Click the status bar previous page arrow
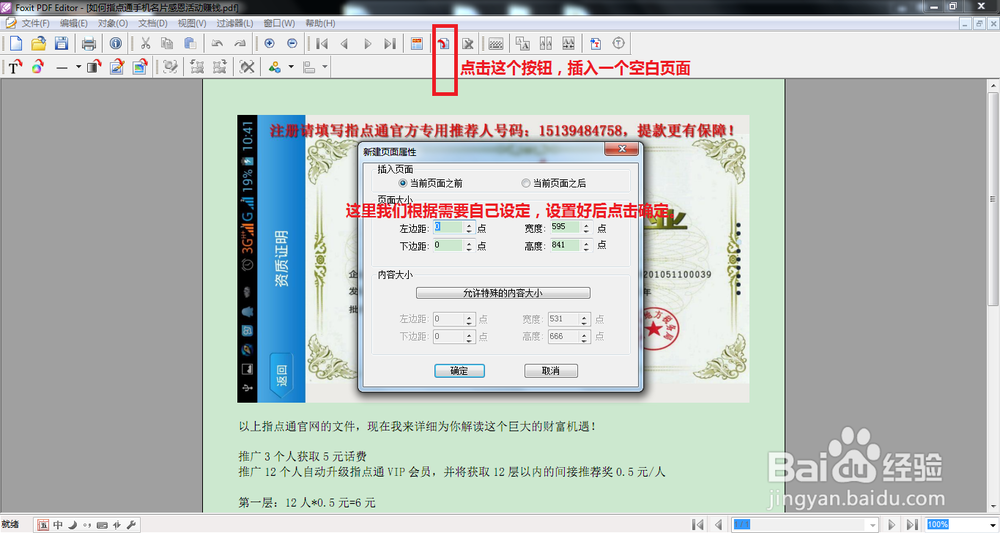Viewport: 1000px width, 533px height. pos(718,524)
